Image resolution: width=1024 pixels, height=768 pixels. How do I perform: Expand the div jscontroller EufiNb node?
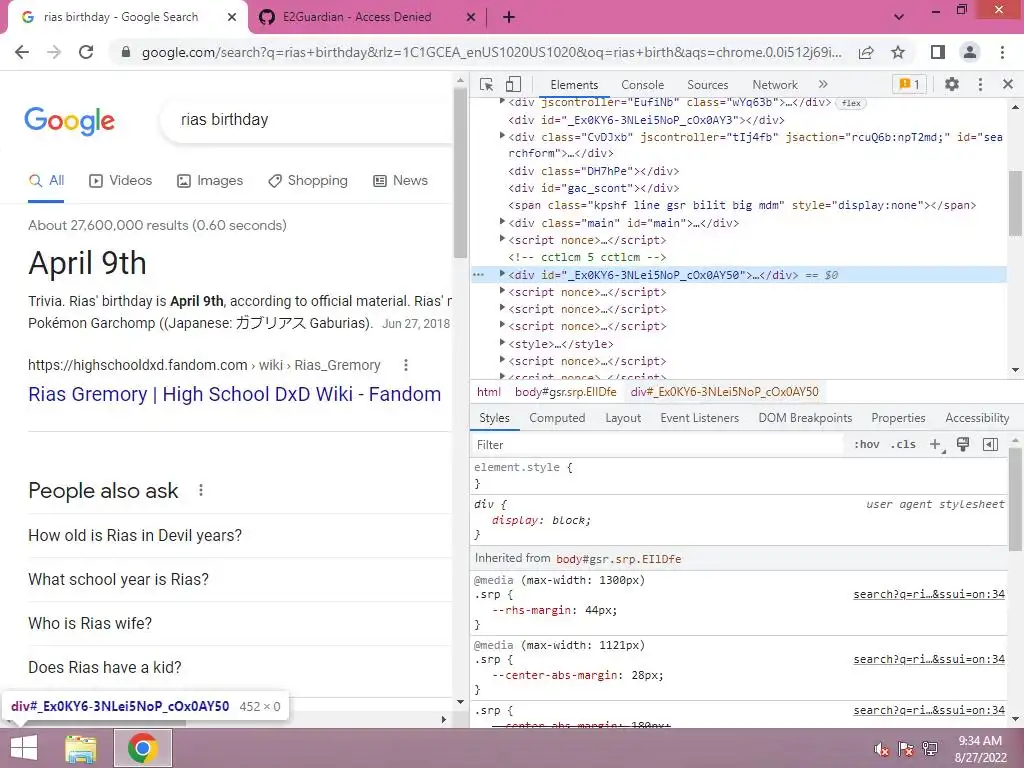click(502, 101)
